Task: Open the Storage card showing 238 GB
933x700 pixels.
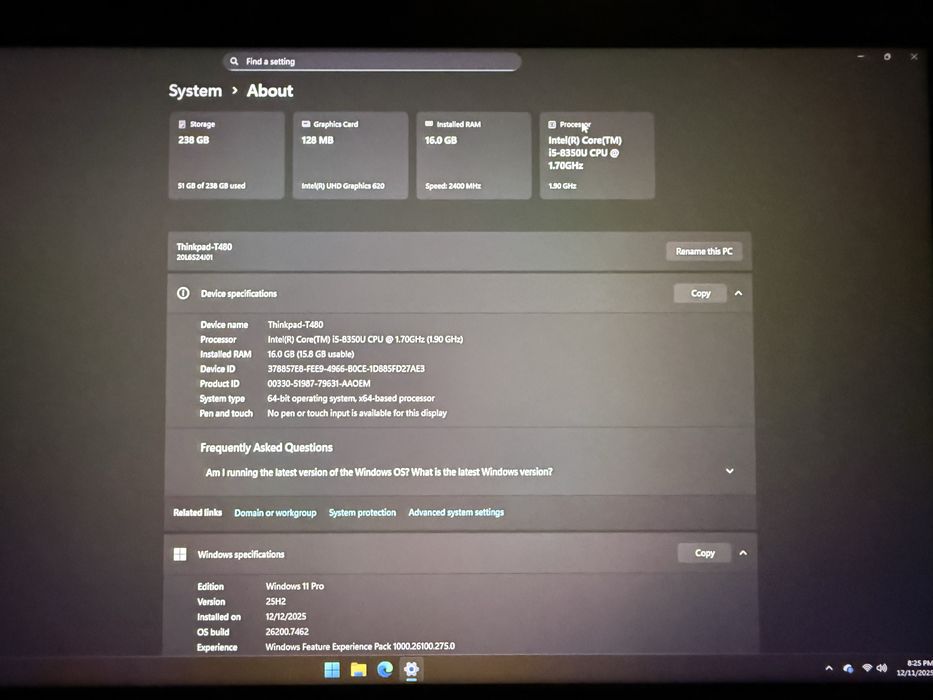Action: tap(227, 155)
